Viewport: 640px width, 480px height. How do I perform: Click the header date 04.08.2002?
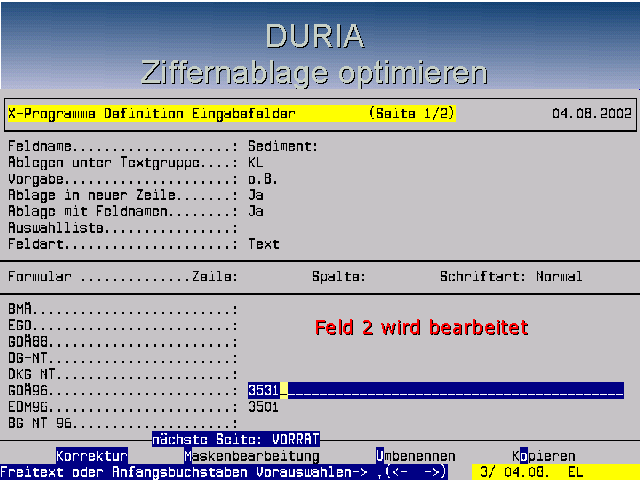point(592,113)
